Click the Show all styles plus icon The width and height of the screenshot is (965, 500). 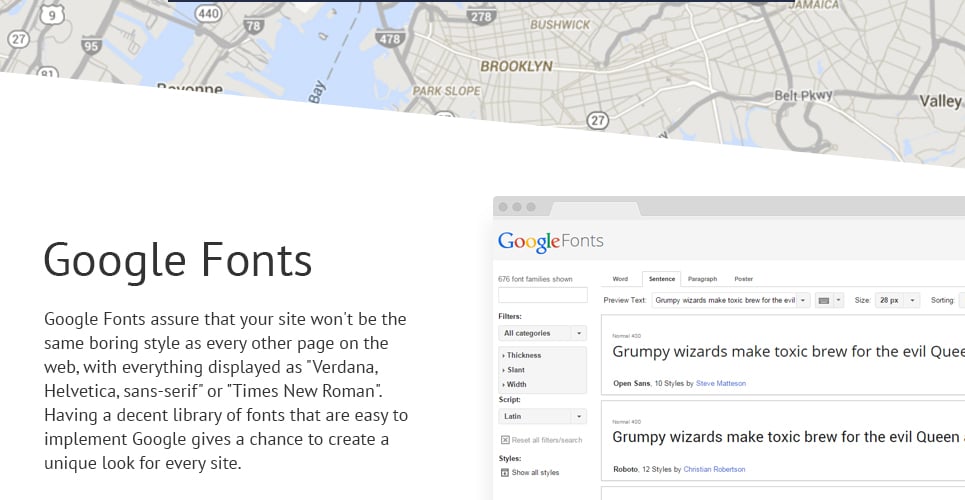coord(505,472)
